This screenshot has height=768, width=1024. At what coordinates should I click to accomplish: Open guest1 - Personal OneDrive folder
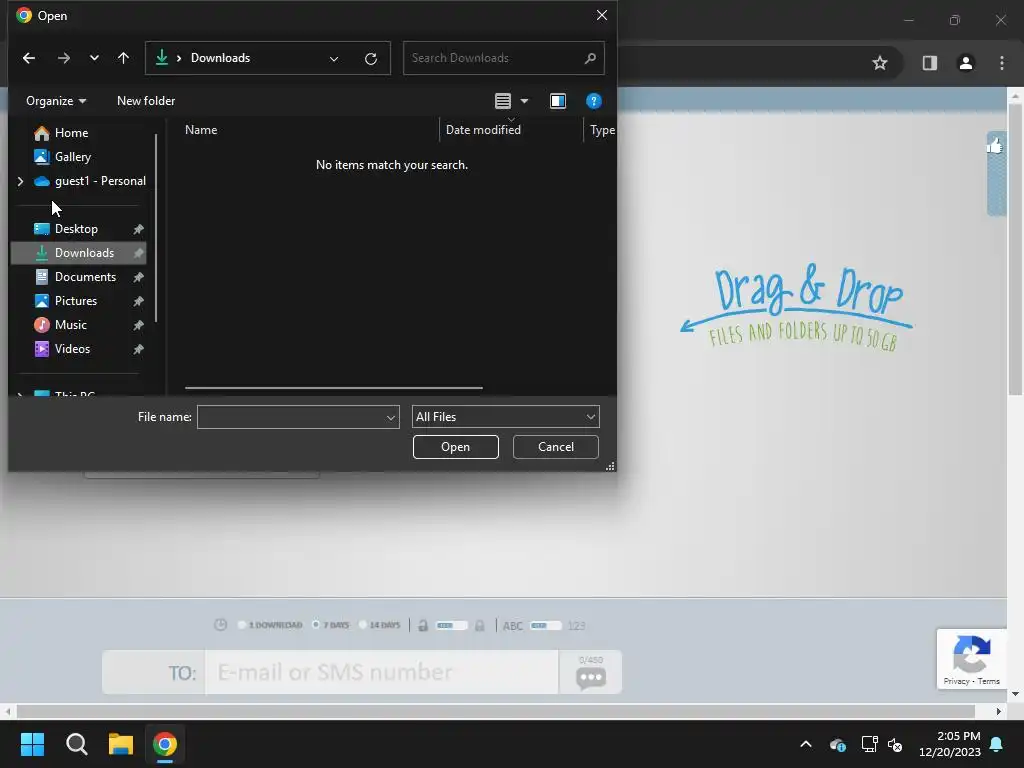pos(100,181)
